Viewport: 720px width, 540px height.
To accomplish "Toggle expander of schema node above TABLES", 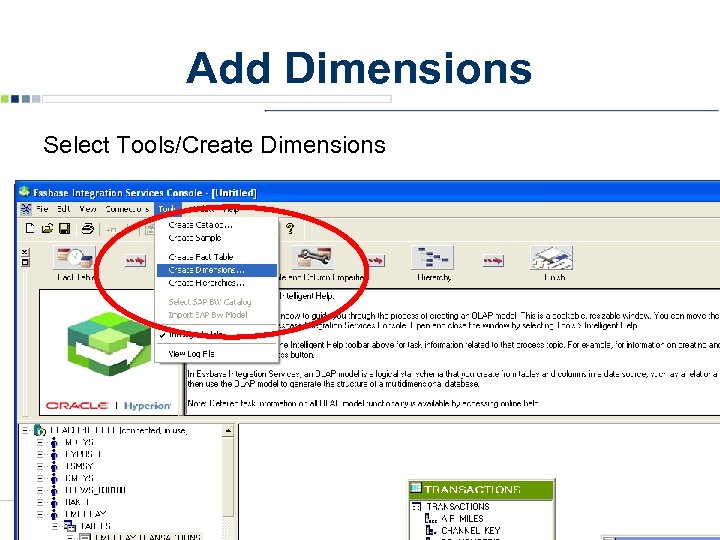I will tap(40, 514).
